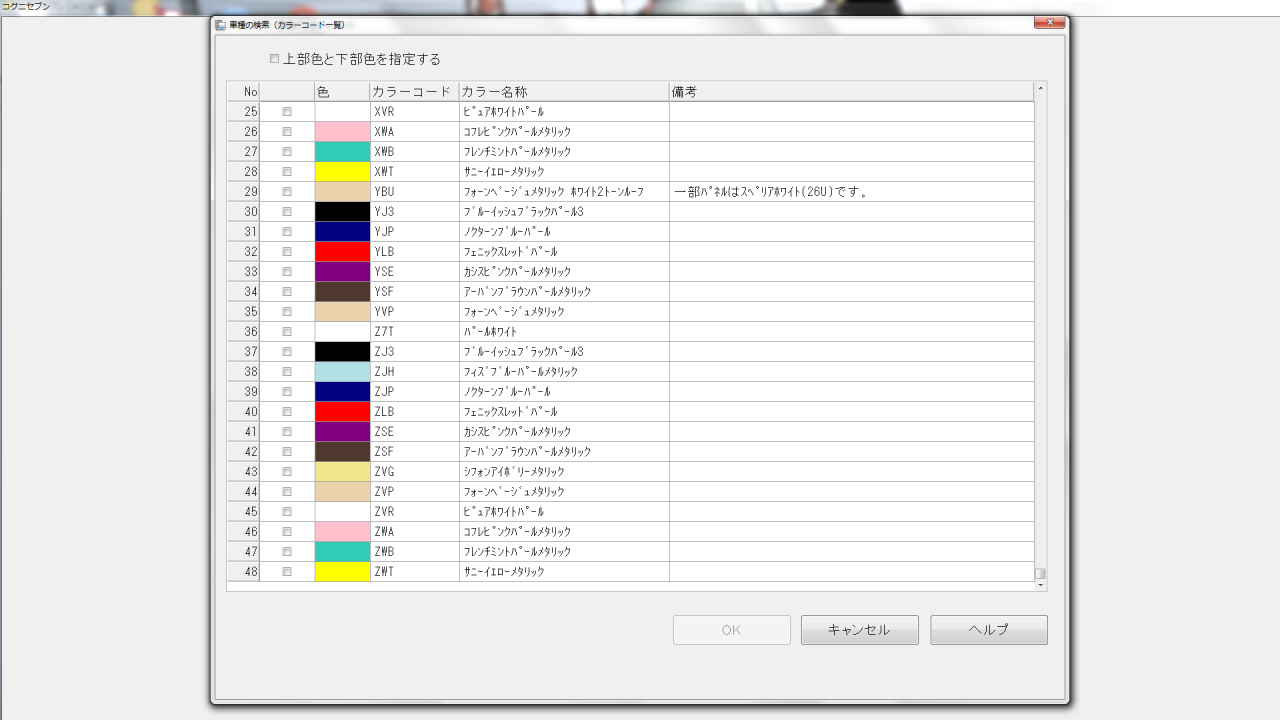Close the カラーコード一覧 dialog
Screen dimensions: 1280x720
(x=1049, y=22)
